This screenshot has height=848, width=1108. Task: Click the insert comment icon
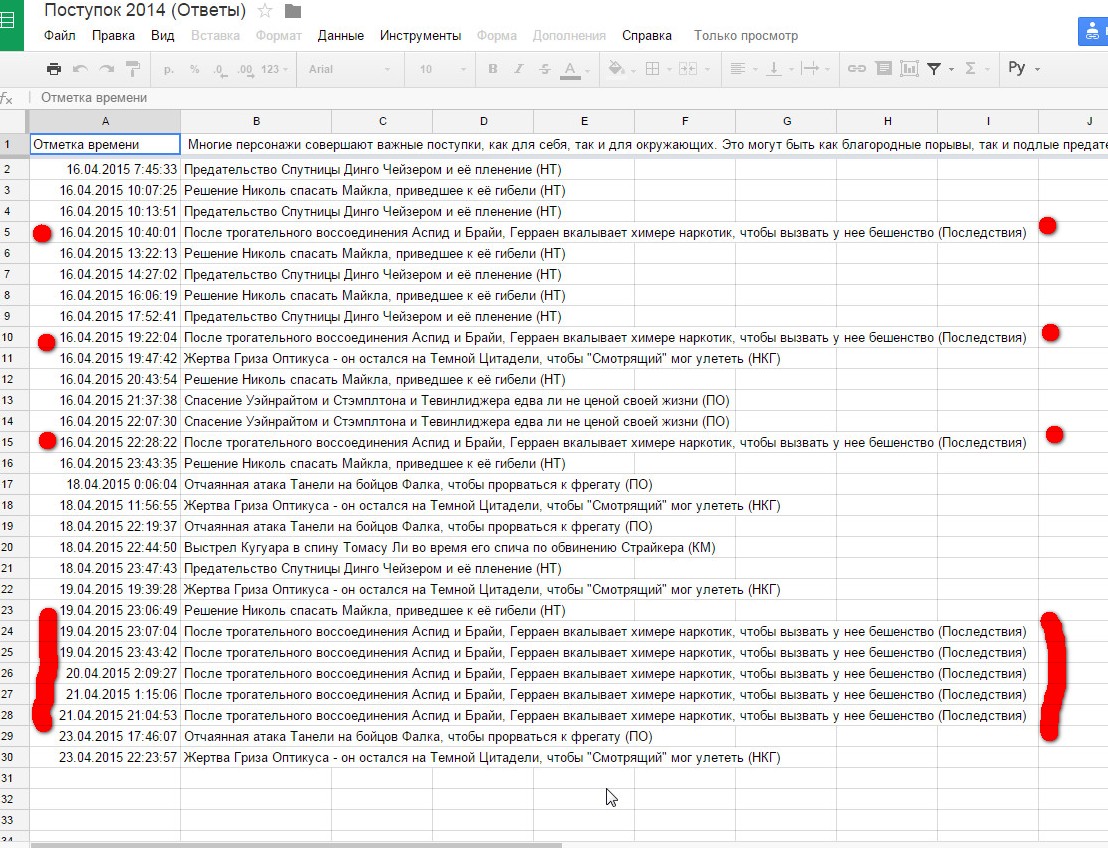tap(883, 69)
